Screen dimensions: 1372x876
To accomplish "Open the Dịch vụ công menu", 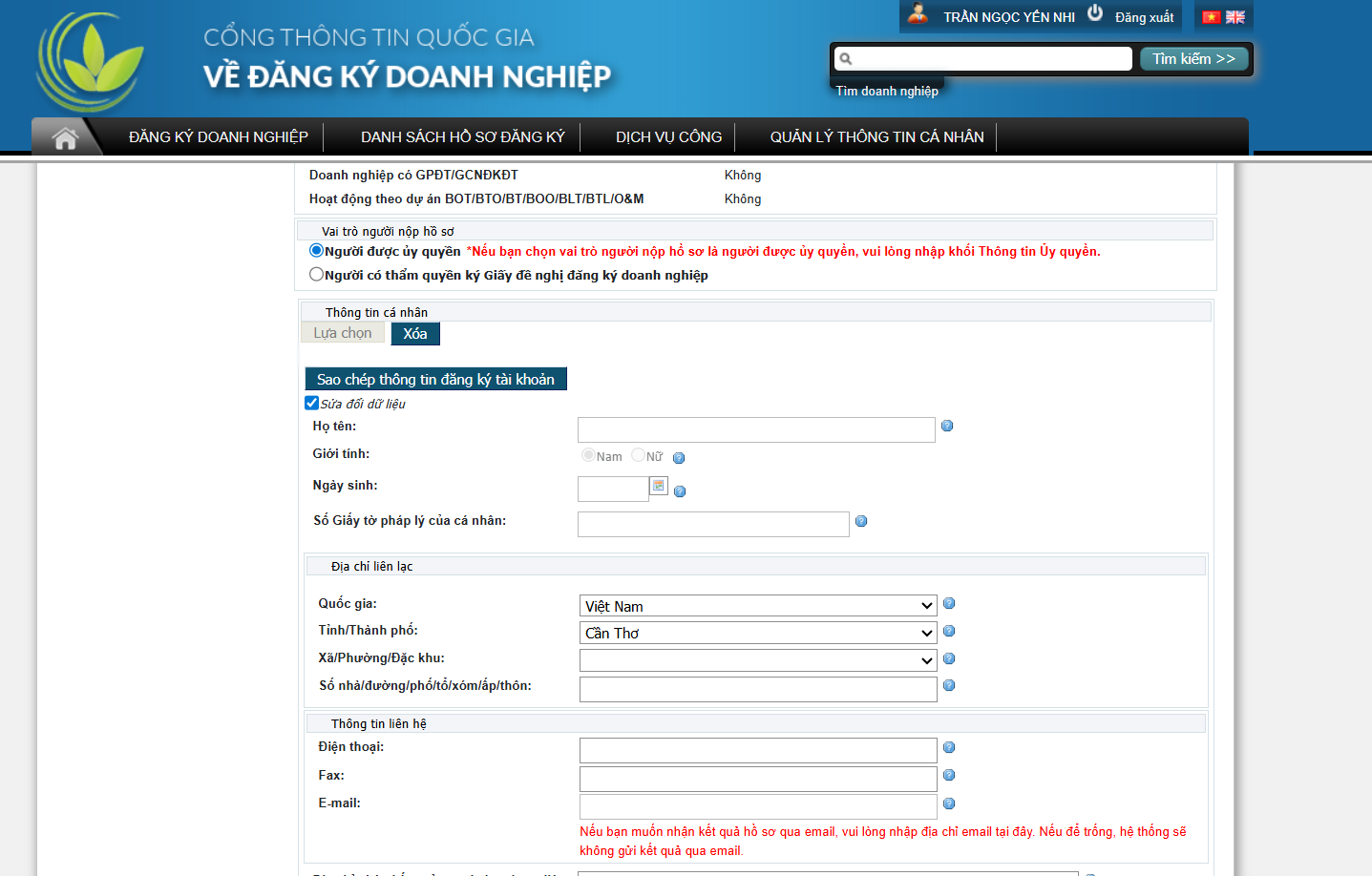I will point(668,137).
